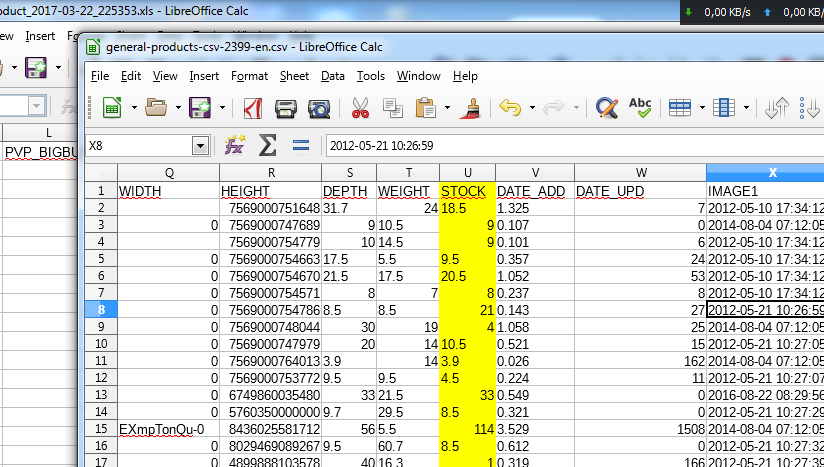Click the Find & Replace icon
Viewport: 824px width, 467px height.
point(606,108)
